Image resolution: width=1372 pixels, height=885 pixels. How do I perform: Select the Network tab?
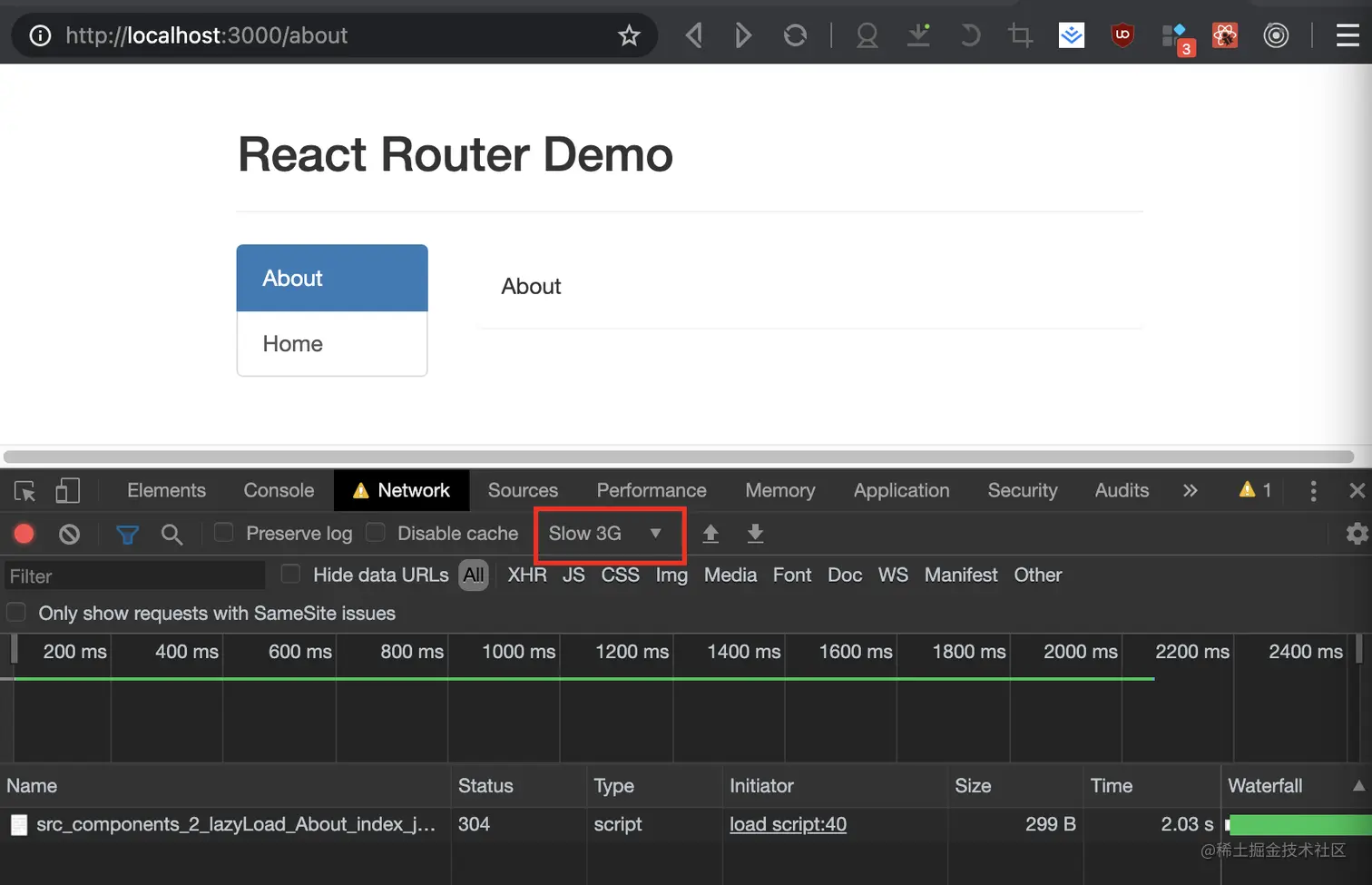click(401, 490)
